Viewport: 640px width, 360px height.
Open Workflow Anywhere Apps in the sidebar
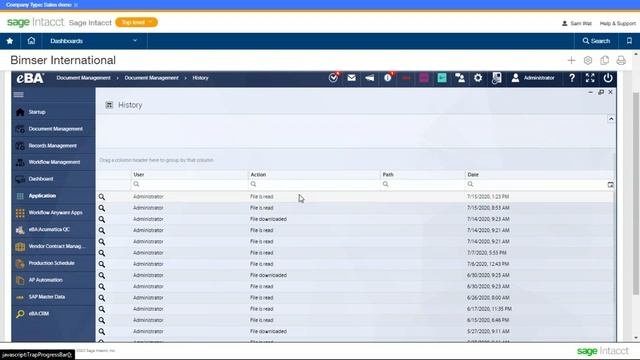(x=53, y=213)
